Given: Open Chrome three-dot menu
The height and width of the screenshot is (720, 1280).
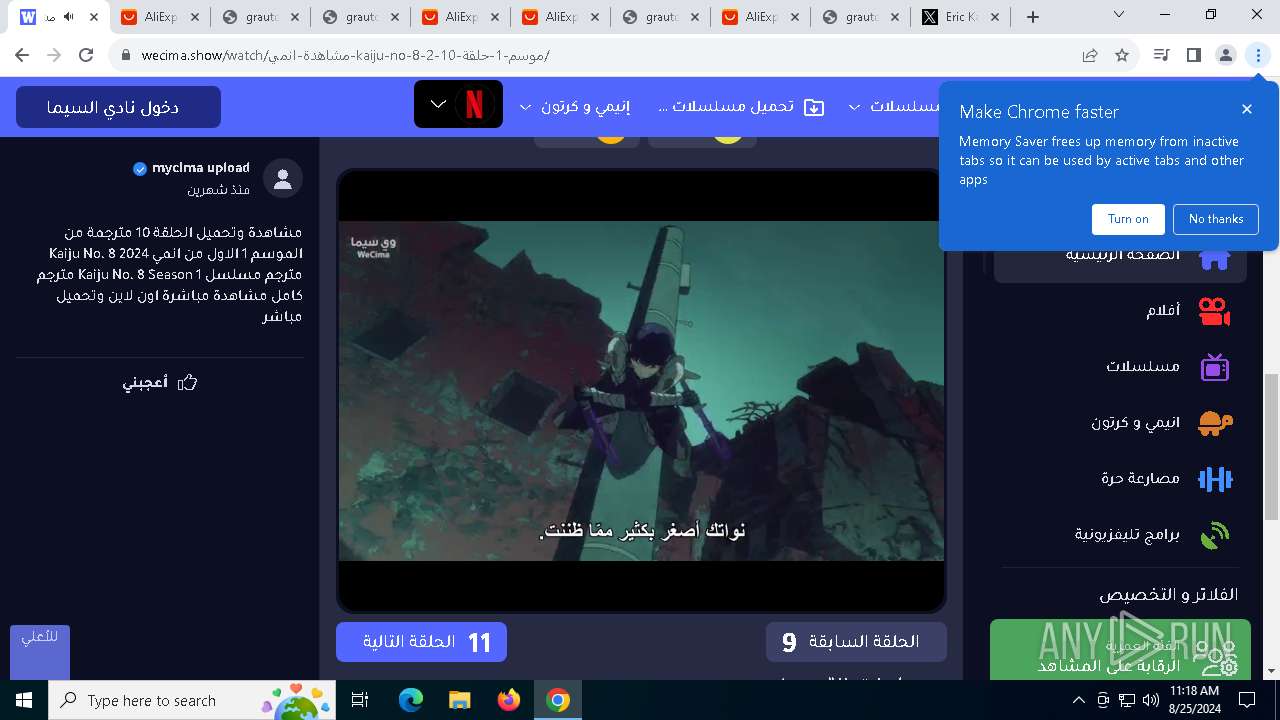Looking at the screenshot, I should (1258, 55).
